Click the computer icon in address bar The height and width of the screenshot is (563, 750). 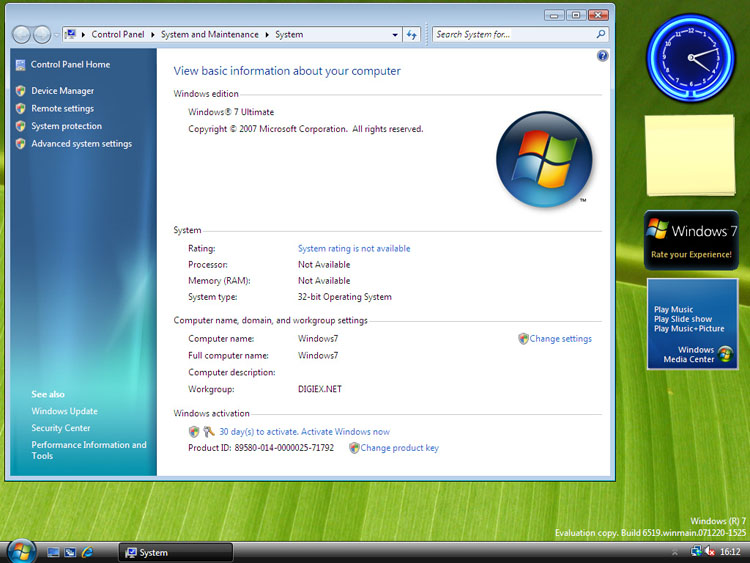point(71,34)
